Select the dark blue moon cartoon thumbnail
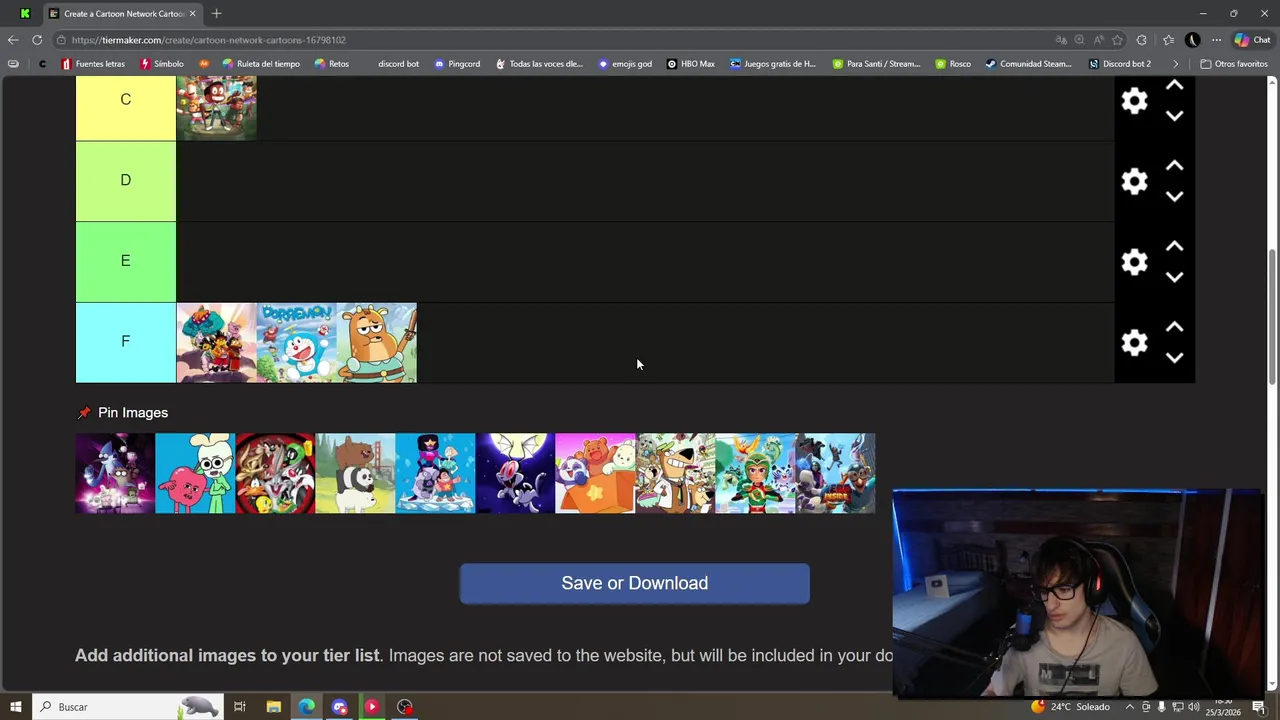1280x720 pixels. (515, 473)
